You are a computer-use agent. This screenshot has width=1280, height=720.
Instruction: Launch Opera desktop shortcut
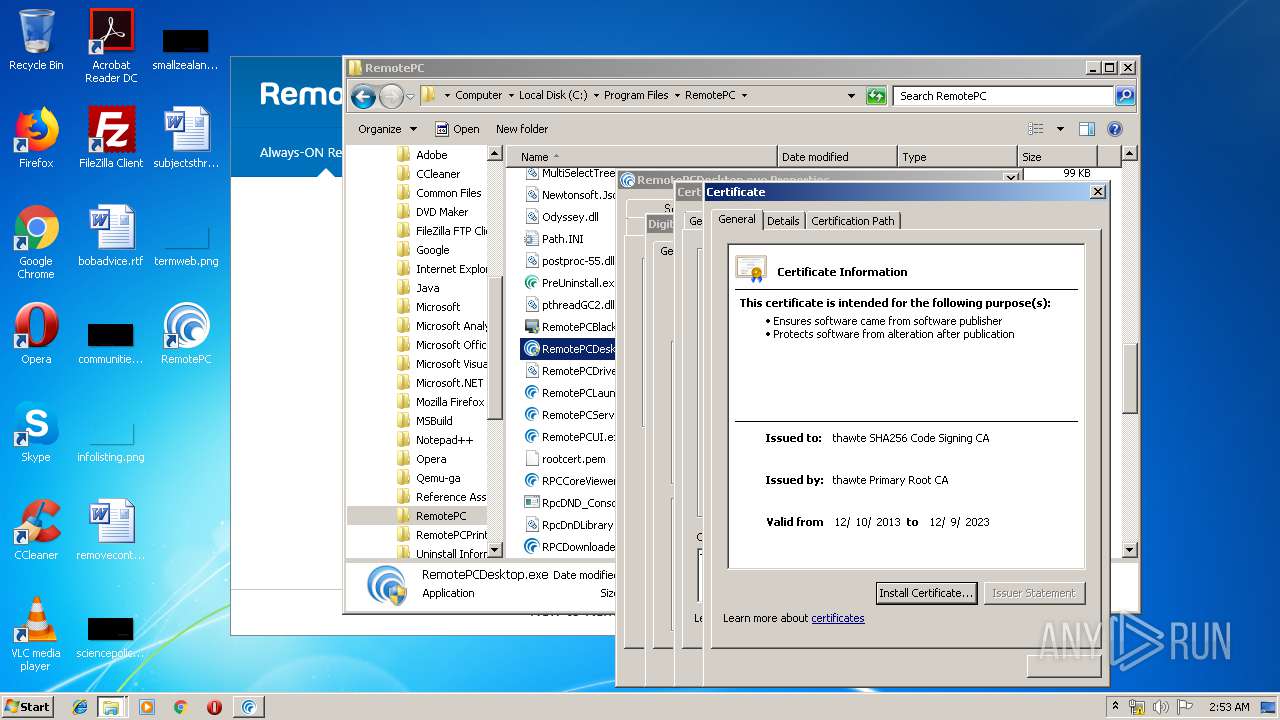36,334
